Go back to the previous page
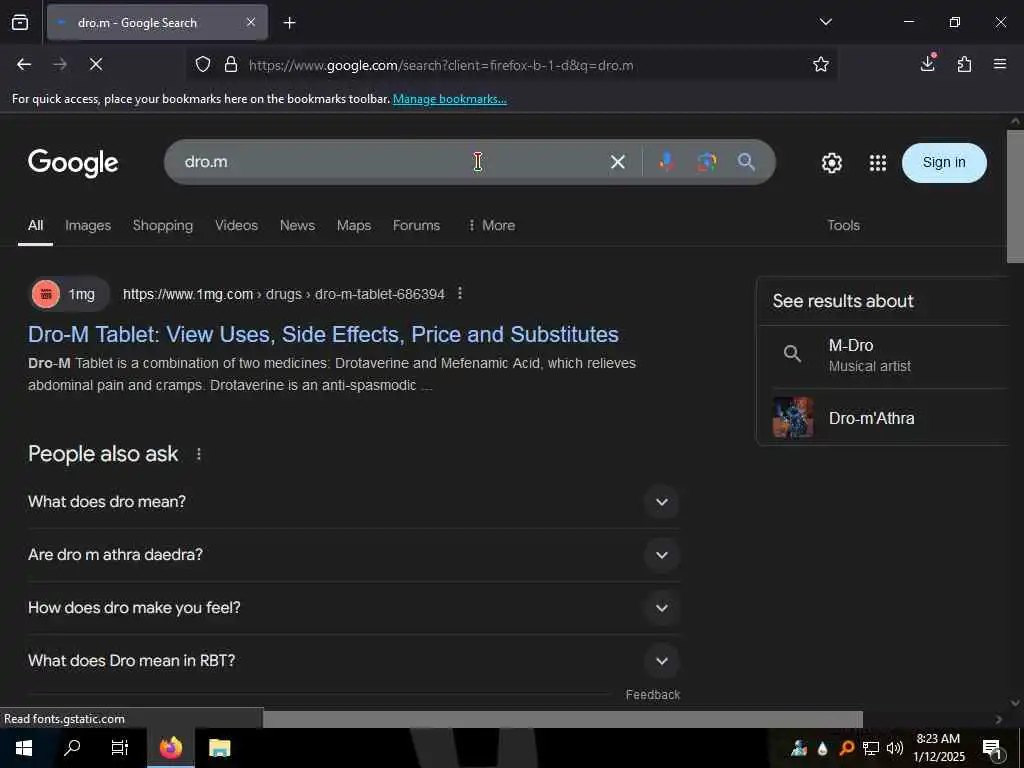 tap(24, 65)
